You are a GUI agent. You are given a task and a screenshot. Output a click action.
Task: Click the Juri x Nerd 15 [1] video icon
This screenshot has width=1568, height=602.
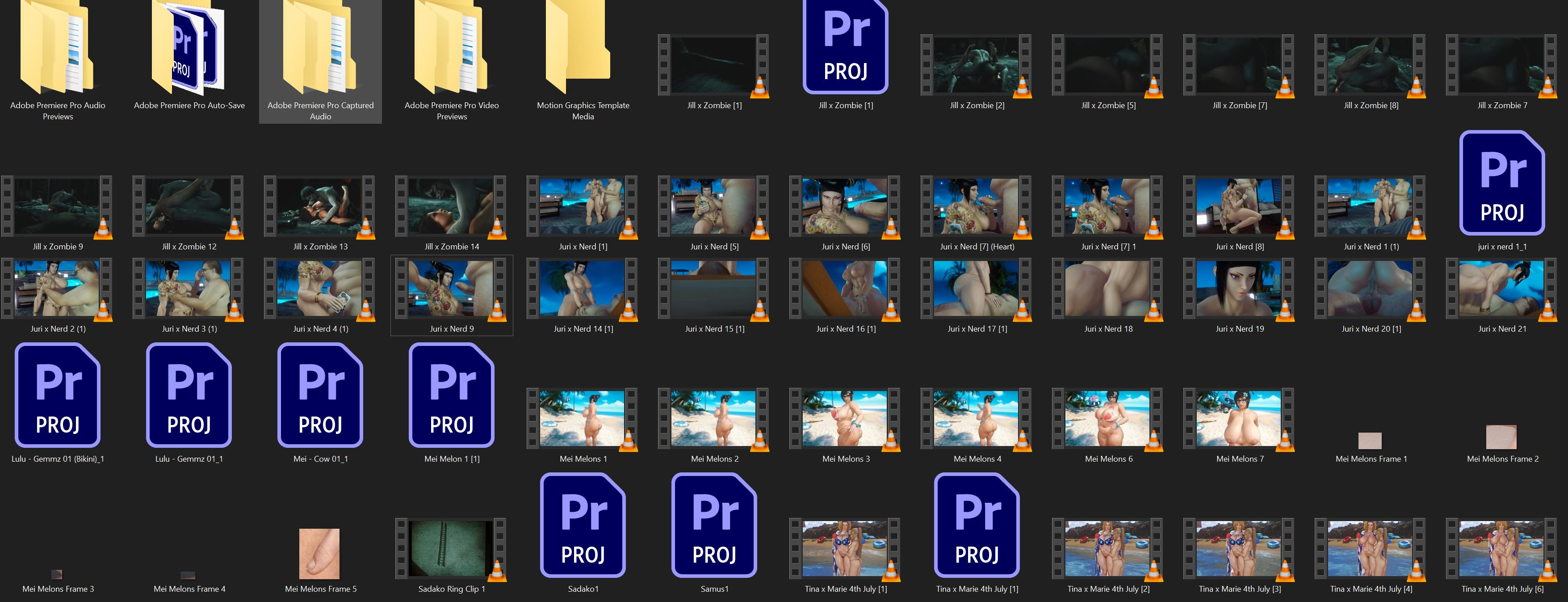713,289
